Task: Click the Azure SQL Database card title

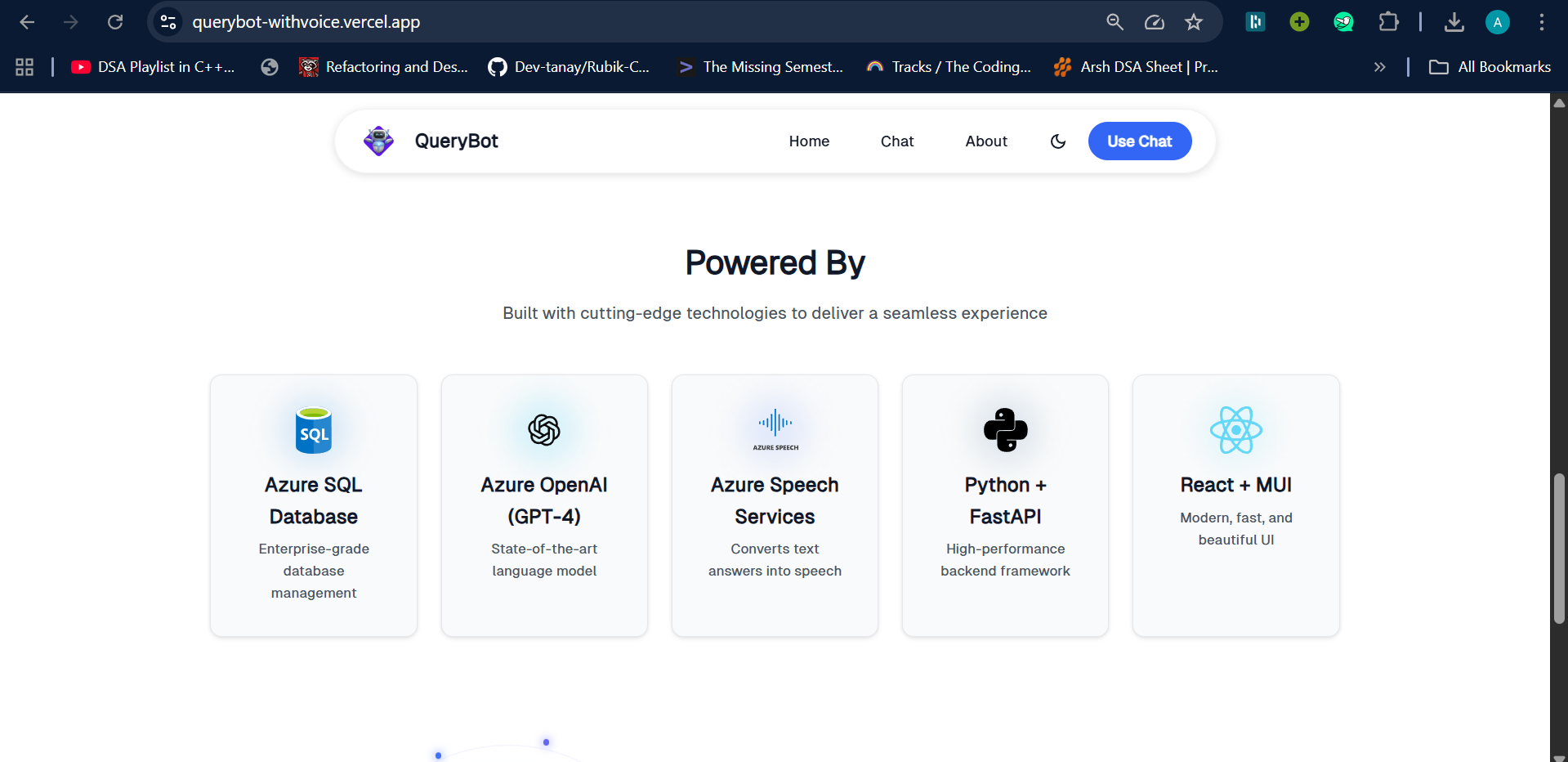Action: pos(314,500)
